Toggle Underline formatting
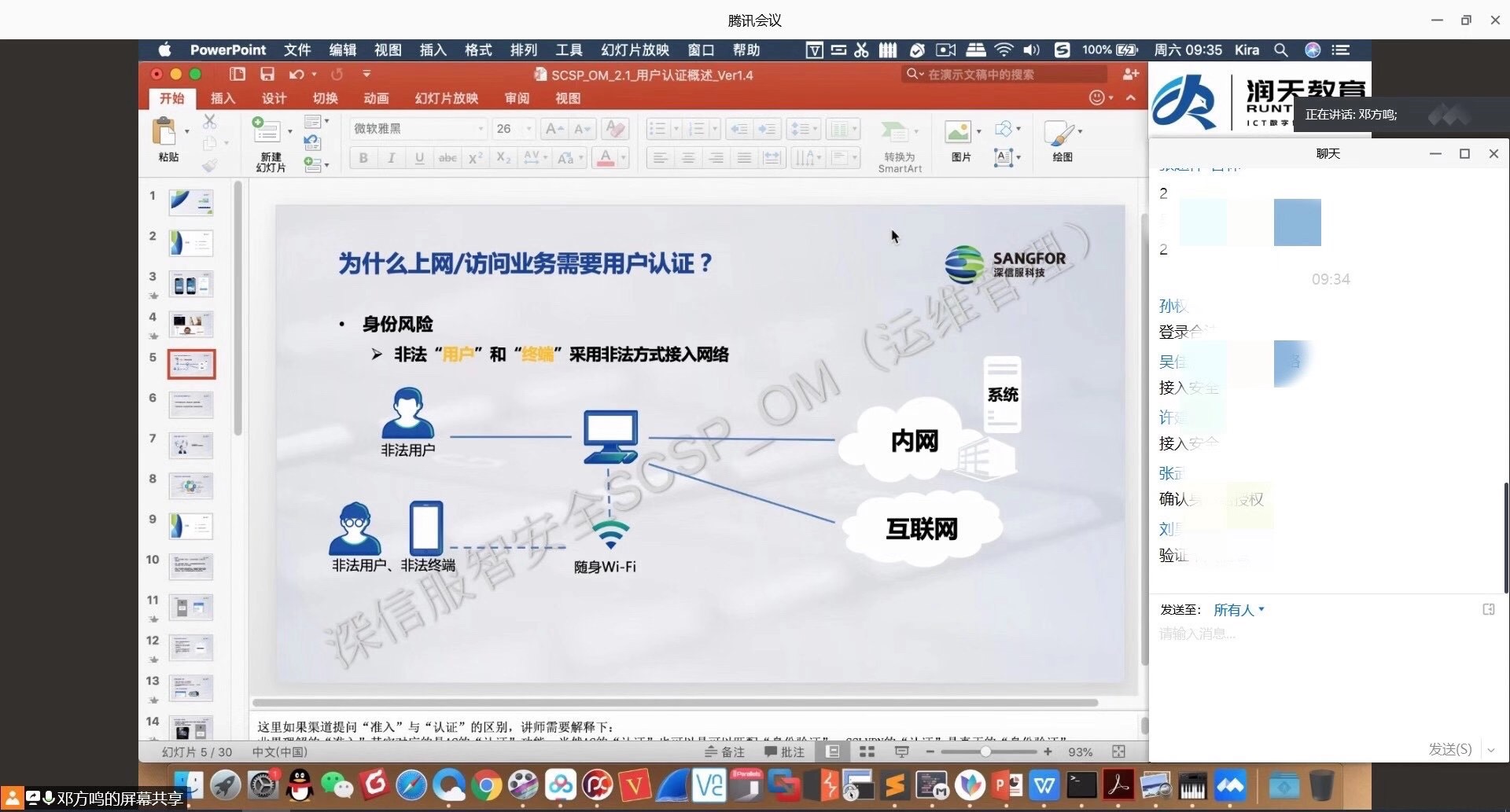The height and width of the screenshot is (812, 1510). [x=419, y=158]
